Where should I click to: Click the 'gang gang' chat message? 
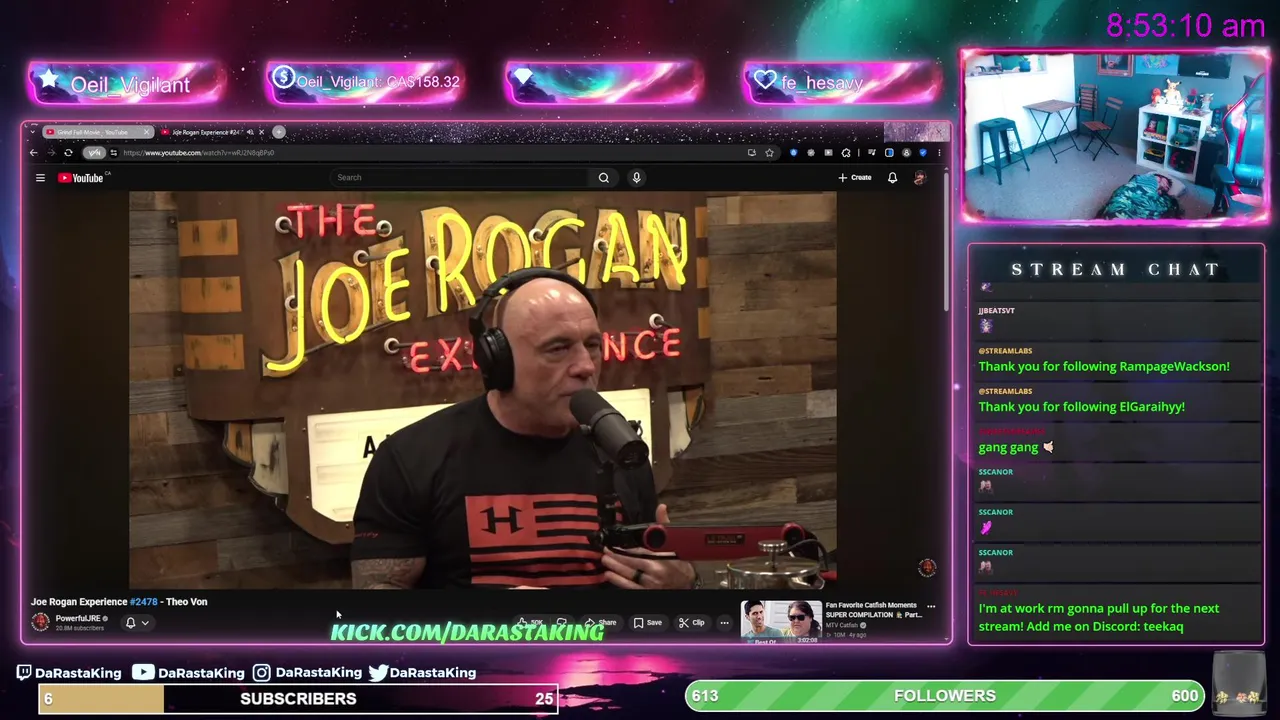pyautogui.click(x=1015, y=447)
